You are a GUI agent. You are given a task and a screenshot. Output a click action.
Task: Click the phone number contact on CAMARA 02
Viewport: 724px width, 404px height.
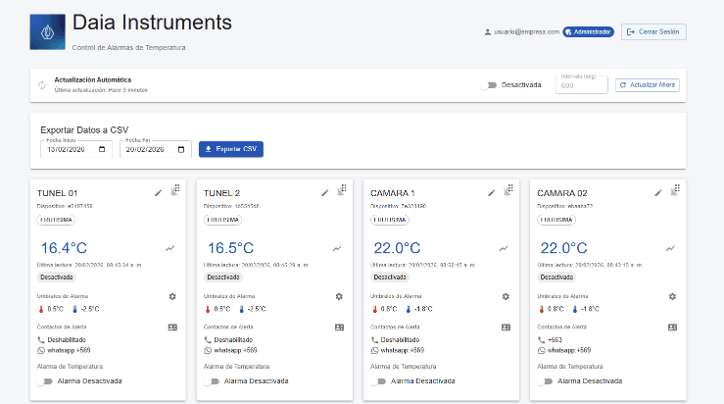(x=555, y=340)
